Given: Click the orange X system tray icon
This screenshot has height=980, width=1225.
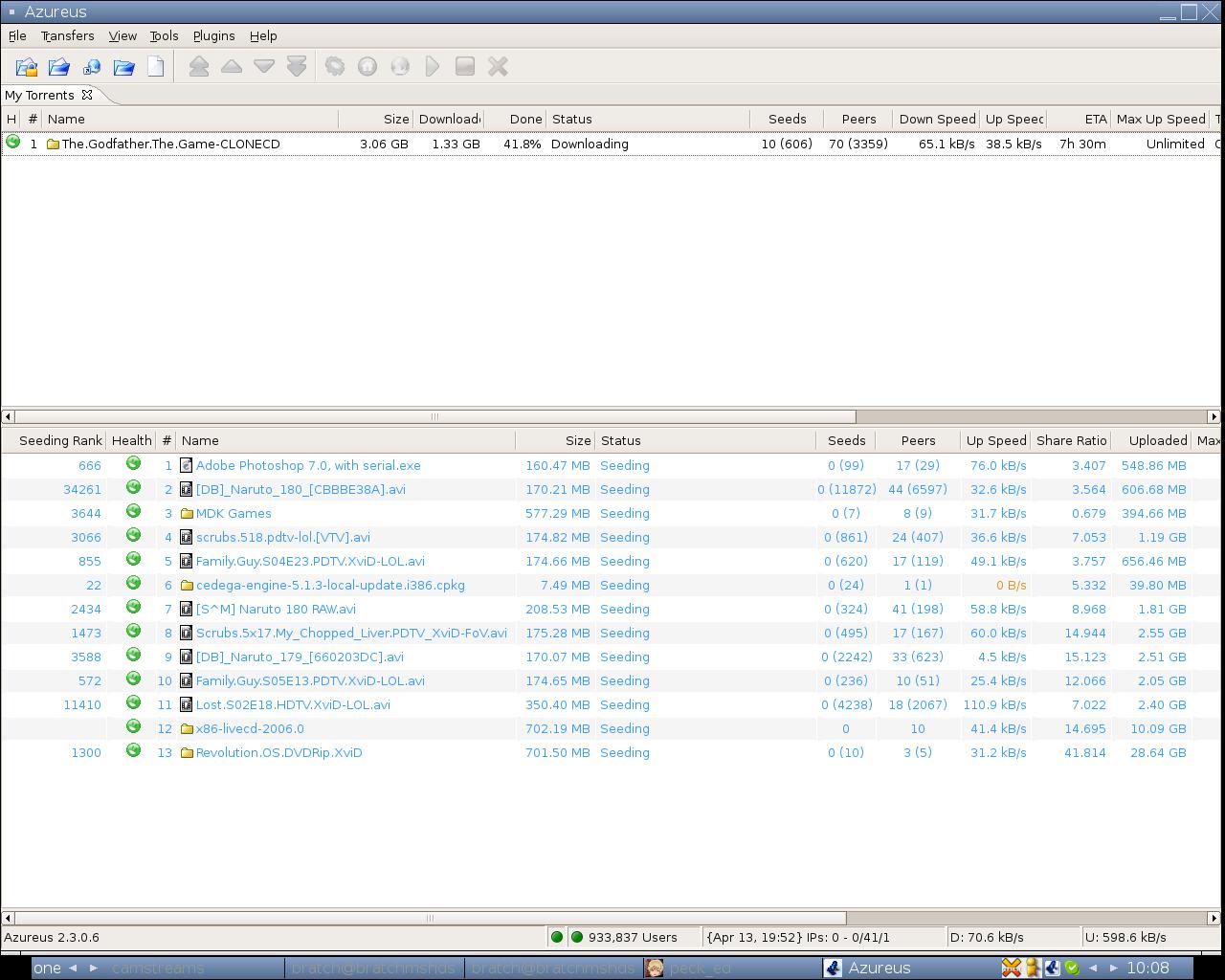Looking at the screenshot, I should pos(1012,968).
